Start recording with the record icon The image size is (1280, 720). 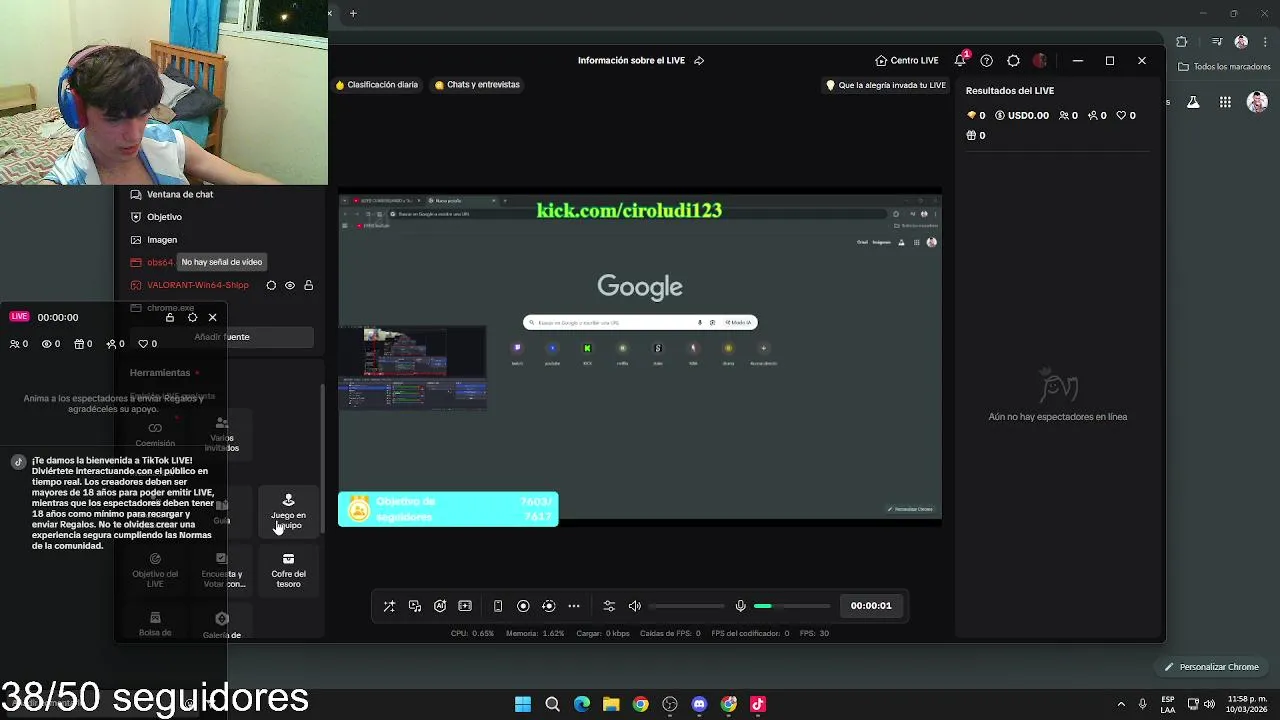(523, 606)
